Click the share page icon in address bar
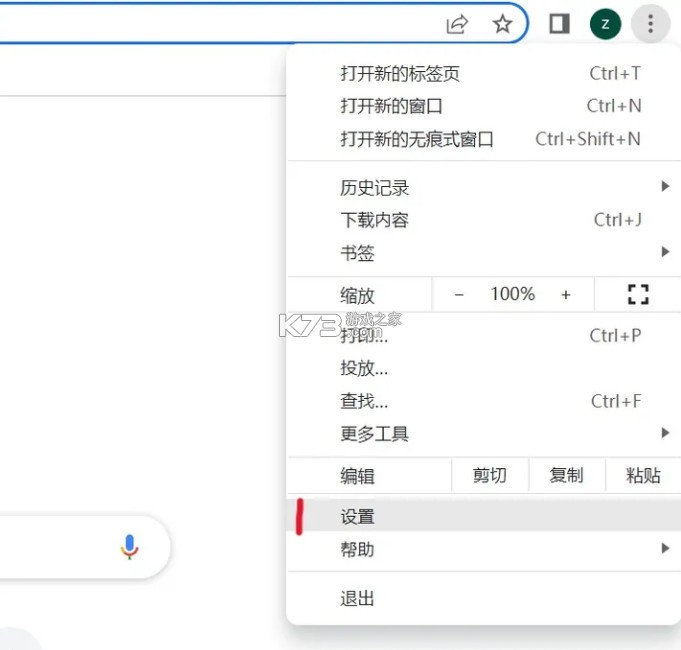681x650 pixels. pos(457,24)
